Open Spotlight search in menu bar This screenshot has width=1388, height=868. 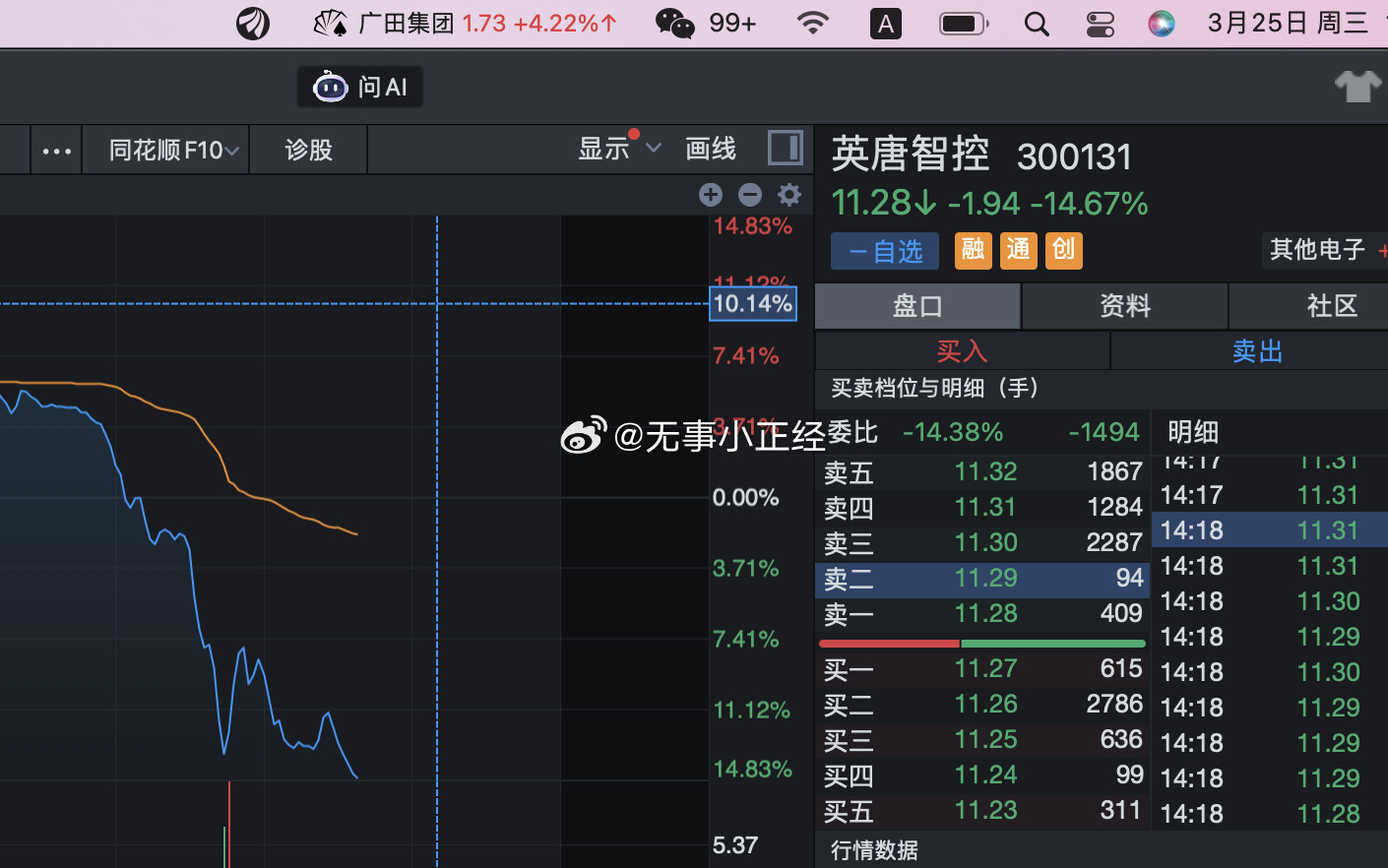1037,23
